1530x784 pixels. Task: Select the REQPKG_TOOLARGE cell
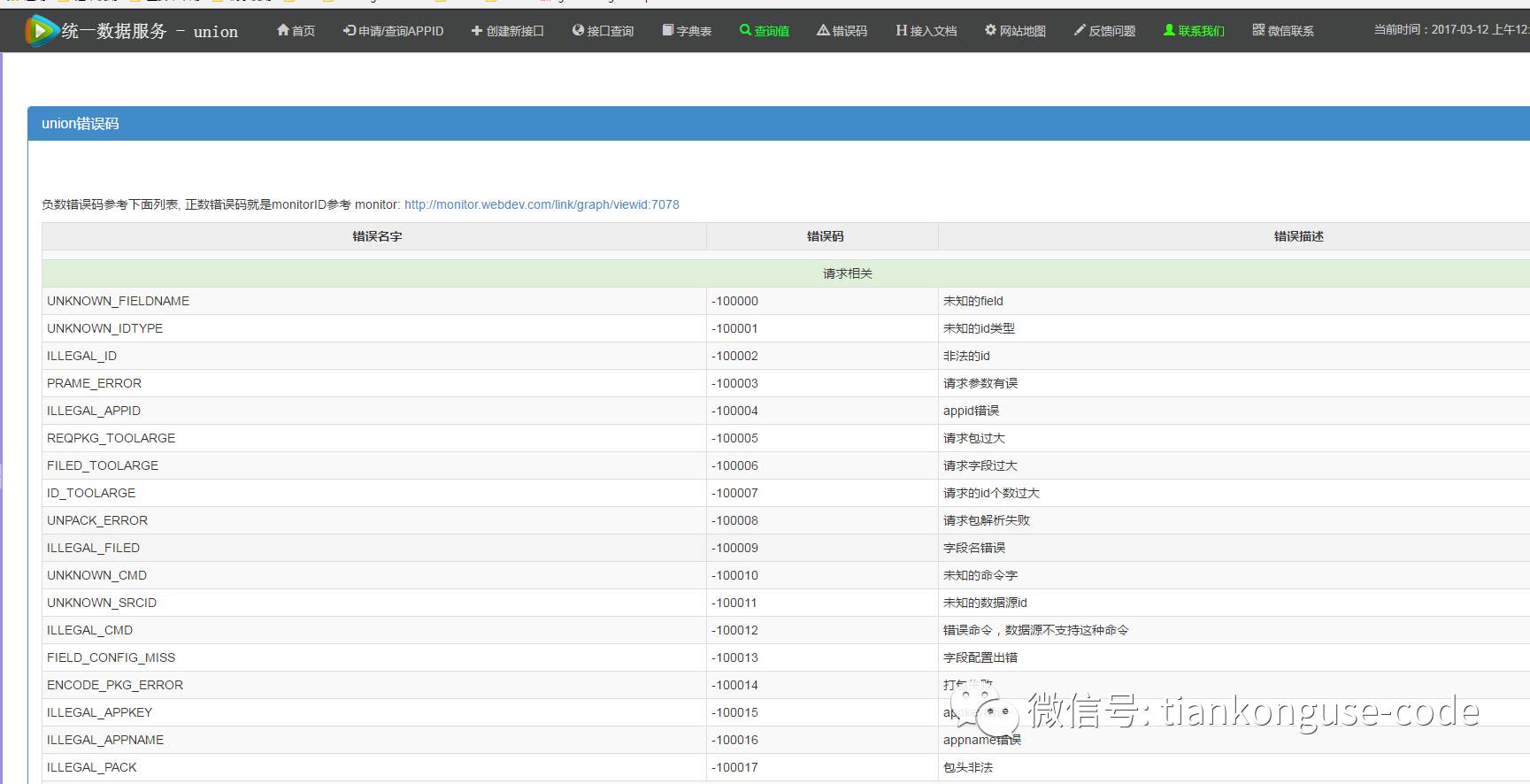[374, 438]
